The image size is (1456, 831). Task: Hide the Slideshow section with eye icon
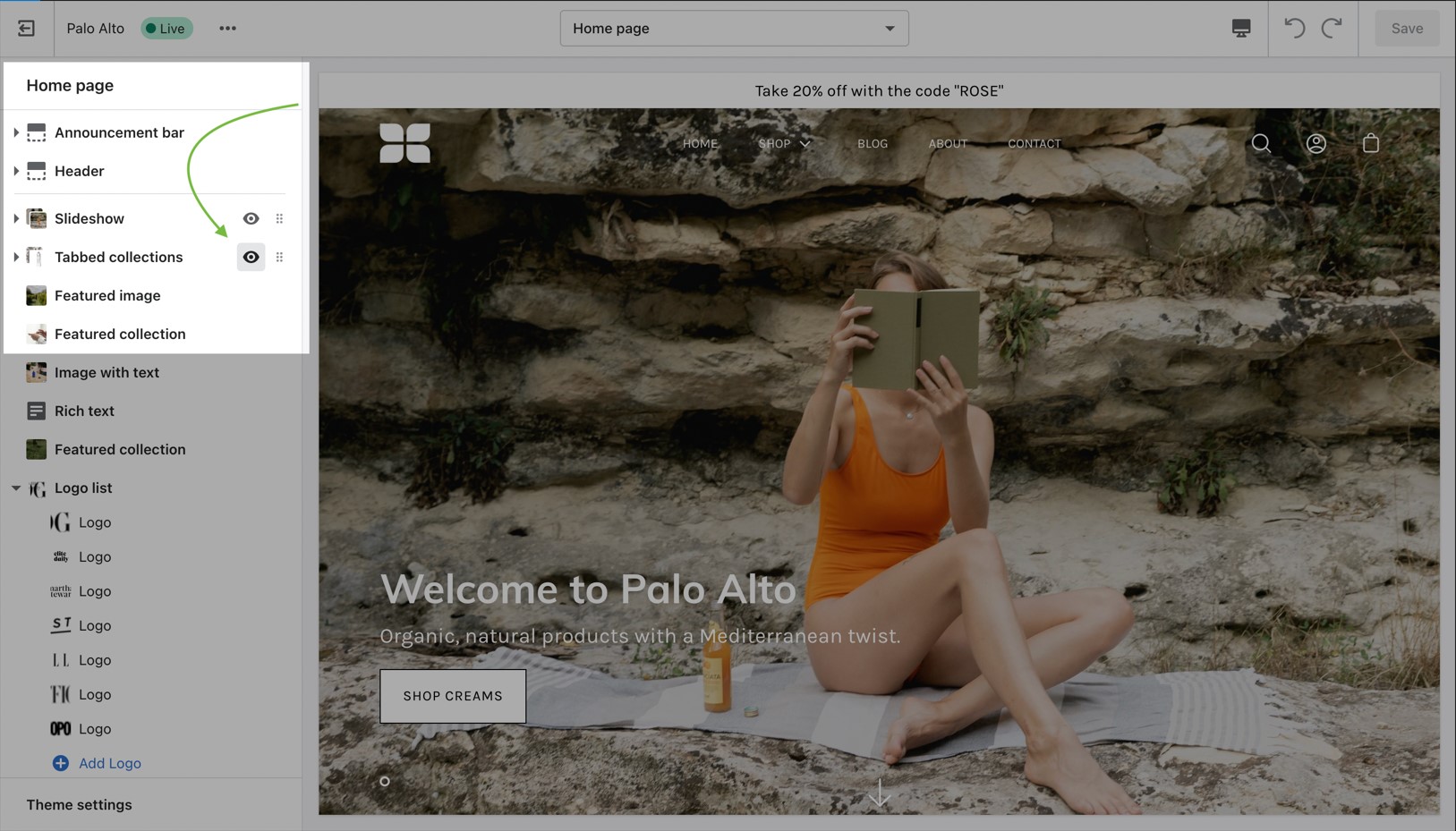[x=251, y=219]
